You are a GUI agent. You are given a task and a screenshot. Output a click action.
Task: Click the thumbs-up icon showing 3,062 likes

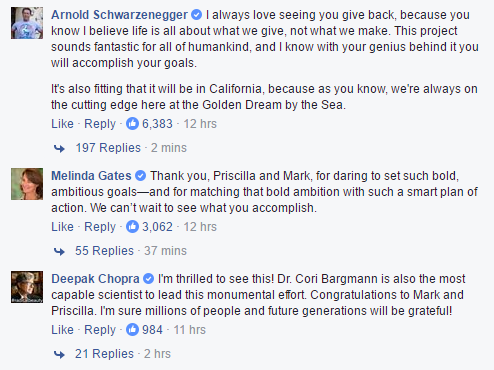pos(132,227)
